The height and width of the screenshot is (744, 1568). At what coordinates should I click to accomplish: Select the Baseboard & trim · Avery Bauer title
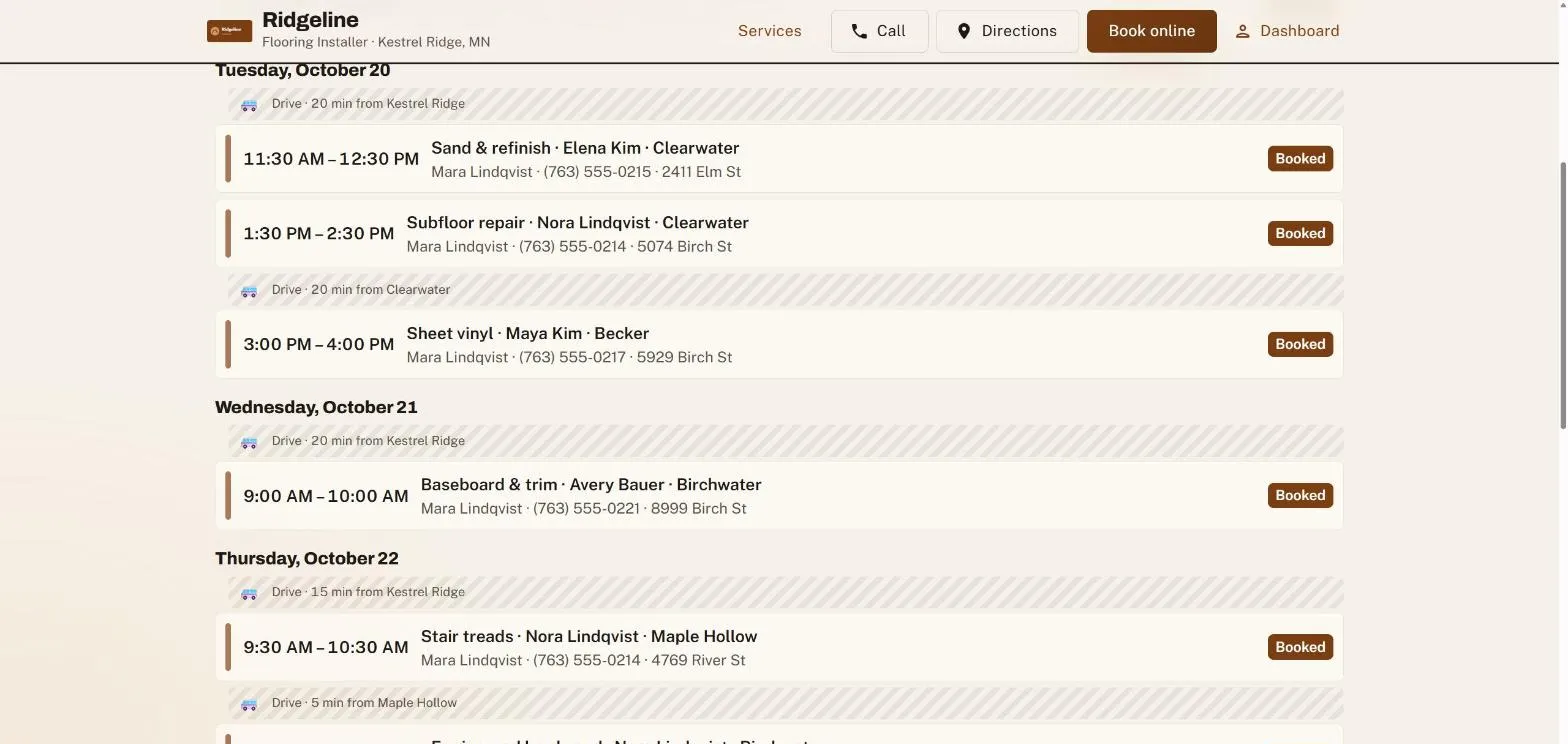(x=591, y=485)
